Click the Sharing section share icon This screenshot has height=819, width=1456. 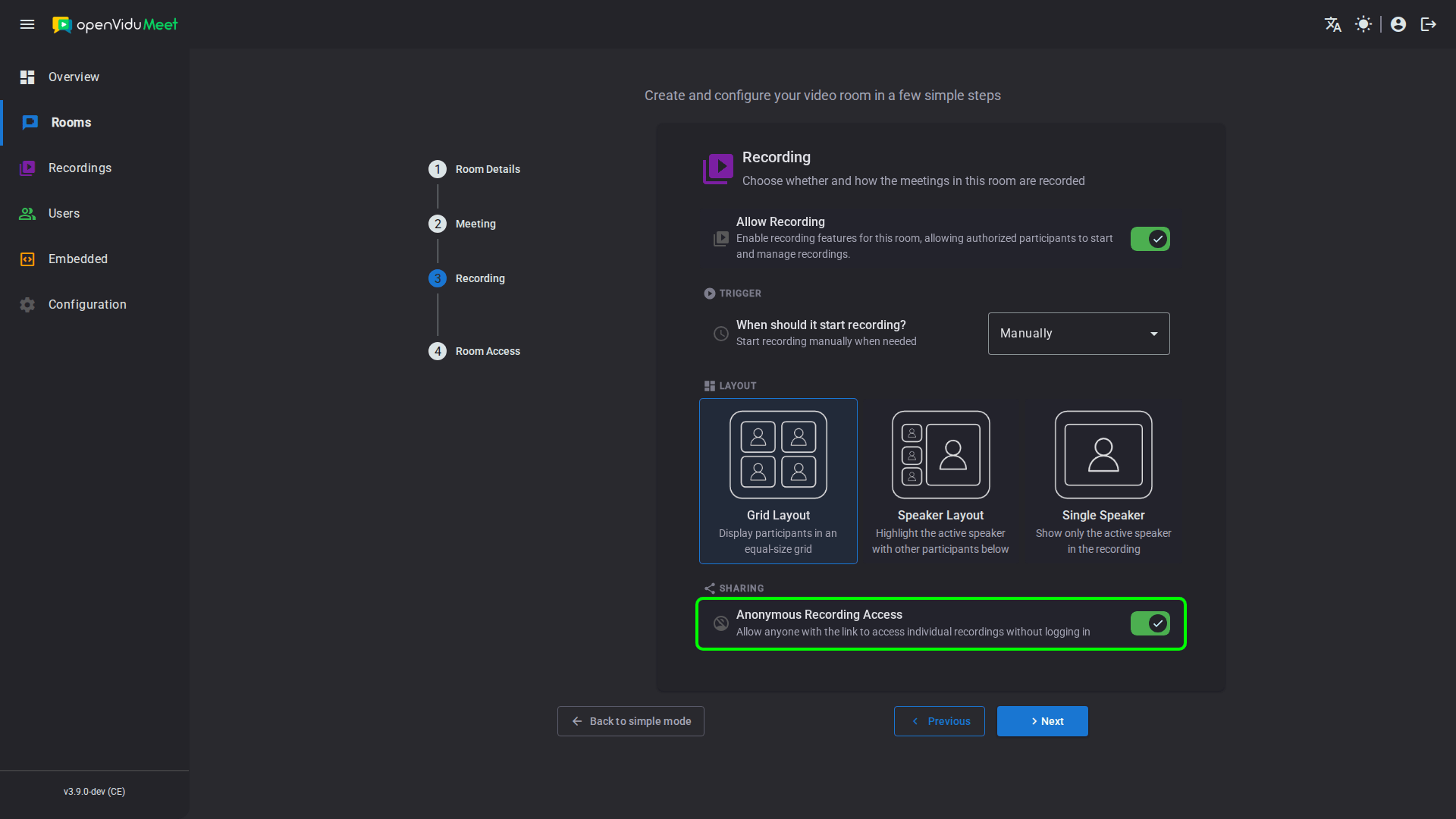click(709, 588)
